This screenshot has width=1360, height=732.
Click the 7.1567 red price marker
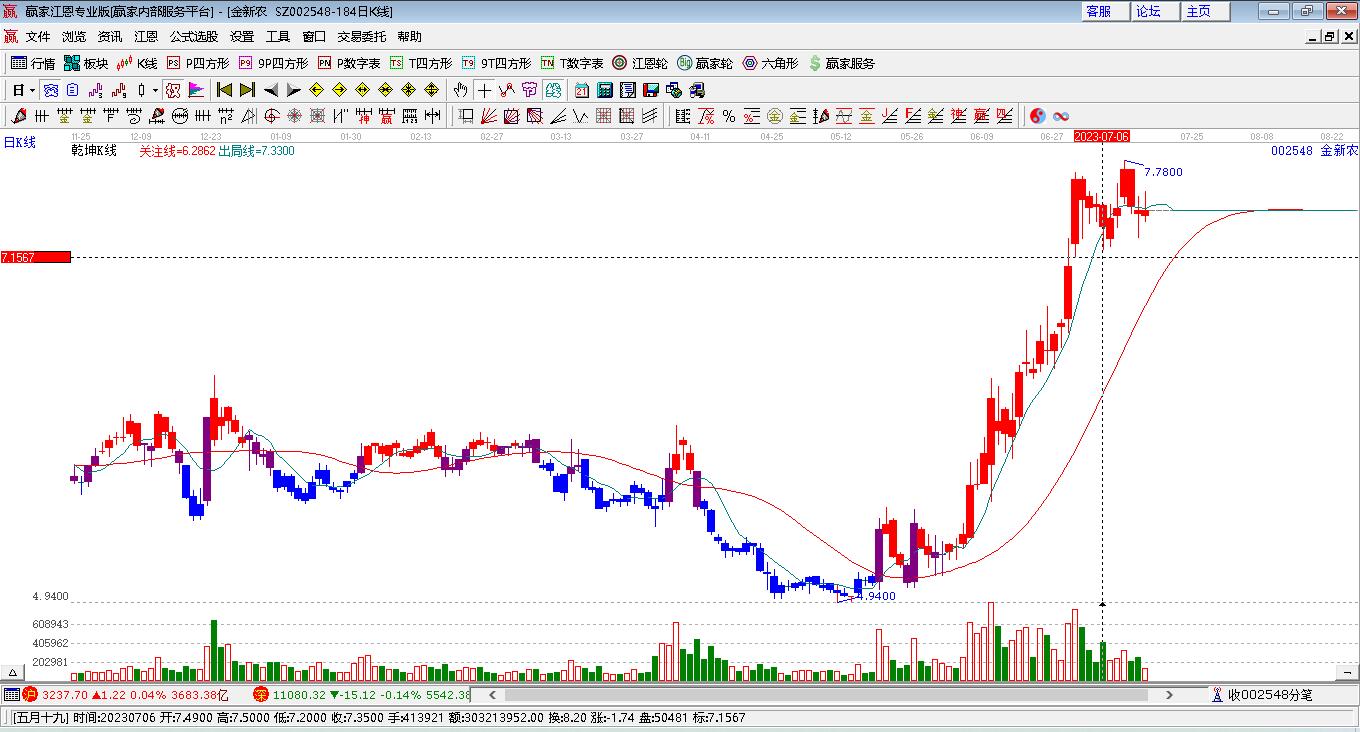click(x=36, y=257)
